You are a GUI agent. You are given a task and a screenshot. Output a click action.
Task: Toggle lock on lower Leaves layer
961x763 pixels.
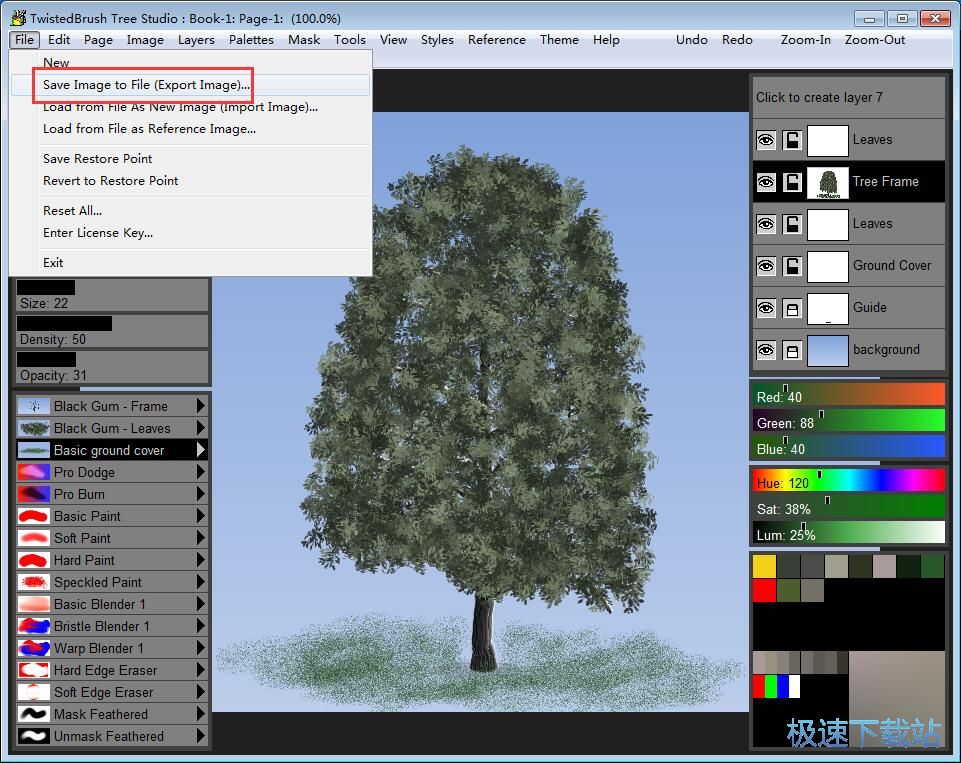(x=792, y=224)
